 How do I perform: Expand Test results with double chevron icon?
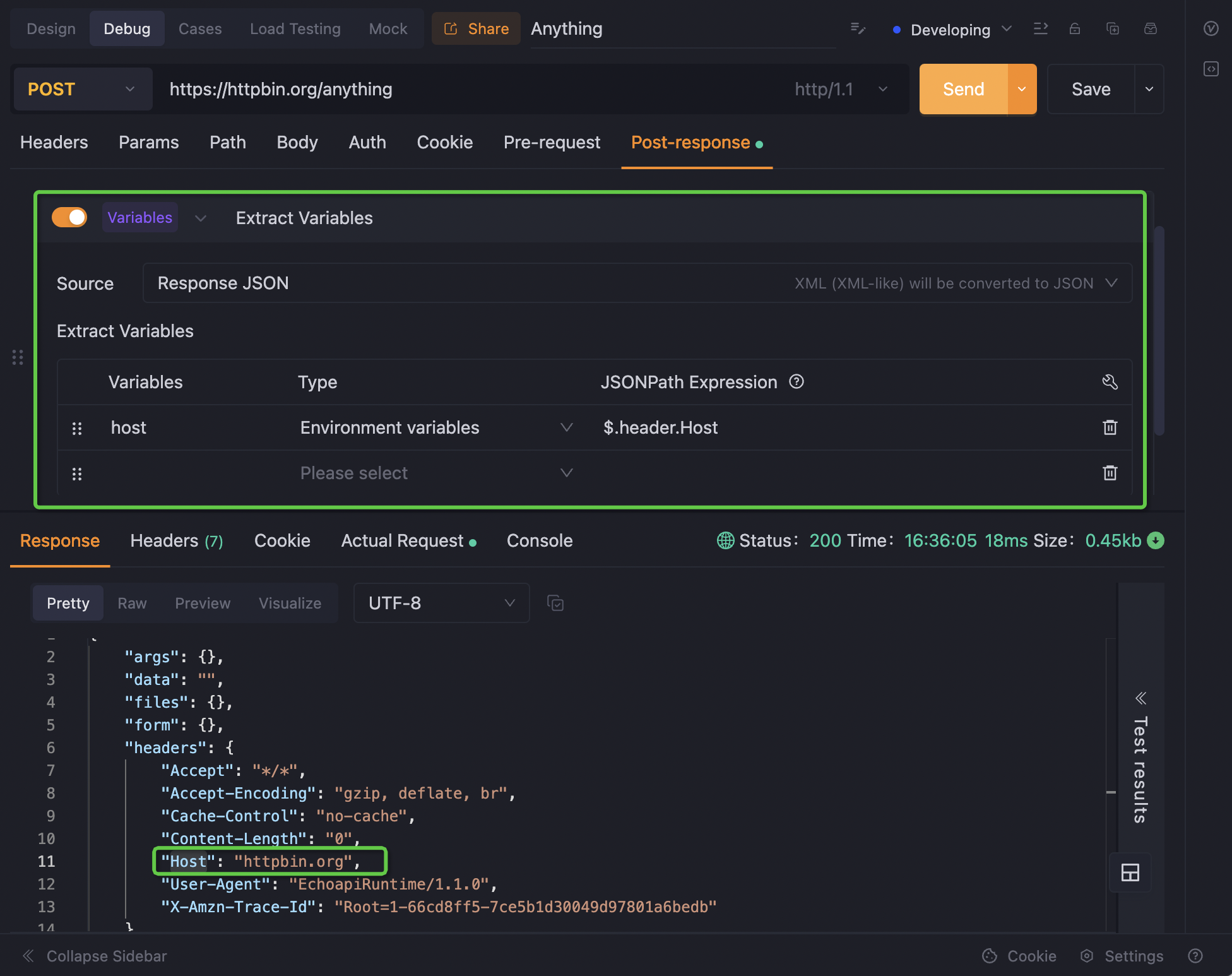(x=1140, y=698)
